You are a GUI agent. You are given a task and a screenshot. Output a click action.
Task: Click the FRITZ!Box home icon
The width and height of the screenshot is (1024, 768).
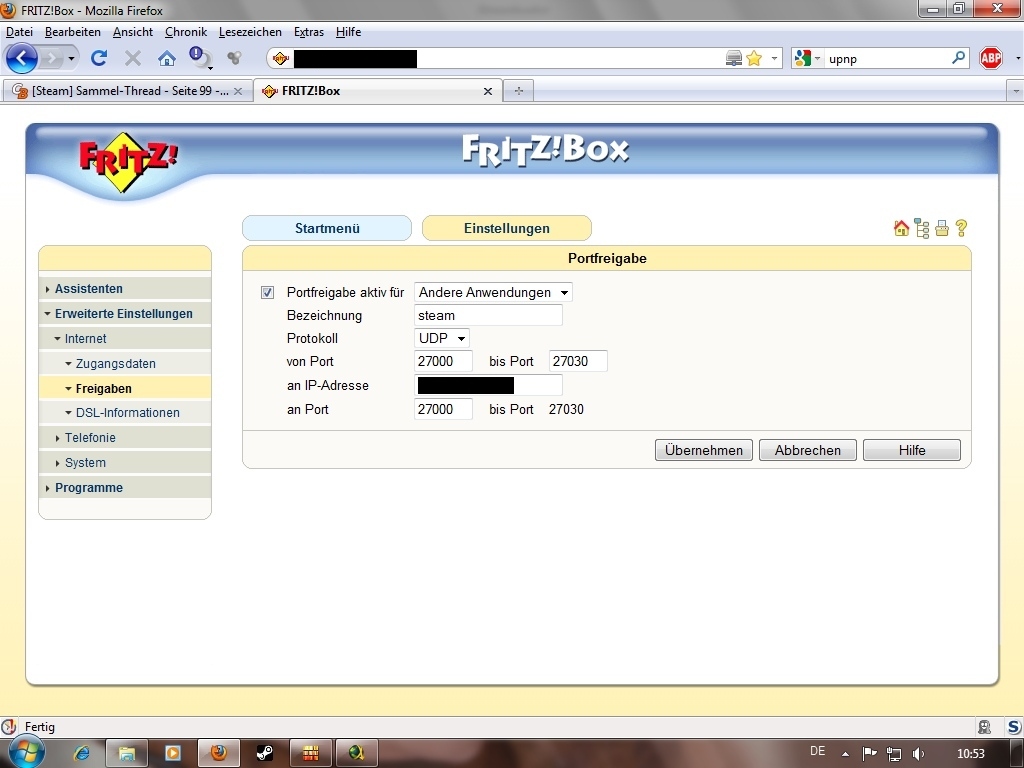click(x=901, y=228)
